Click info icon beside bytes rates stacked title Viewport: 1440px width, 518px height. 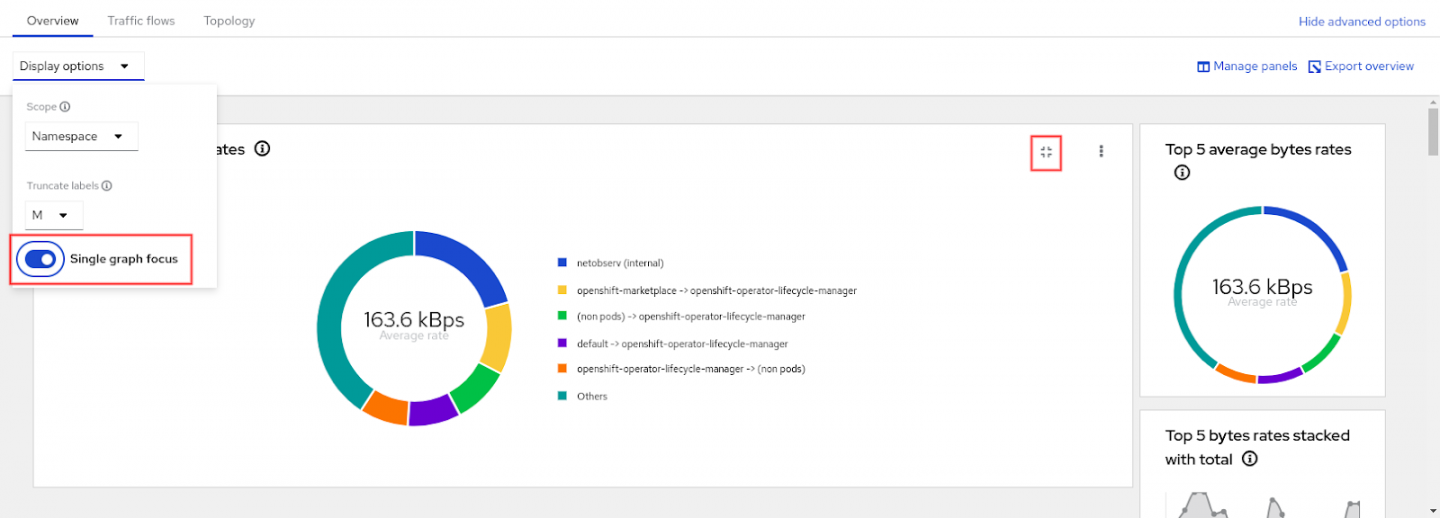pos(1249,459)
